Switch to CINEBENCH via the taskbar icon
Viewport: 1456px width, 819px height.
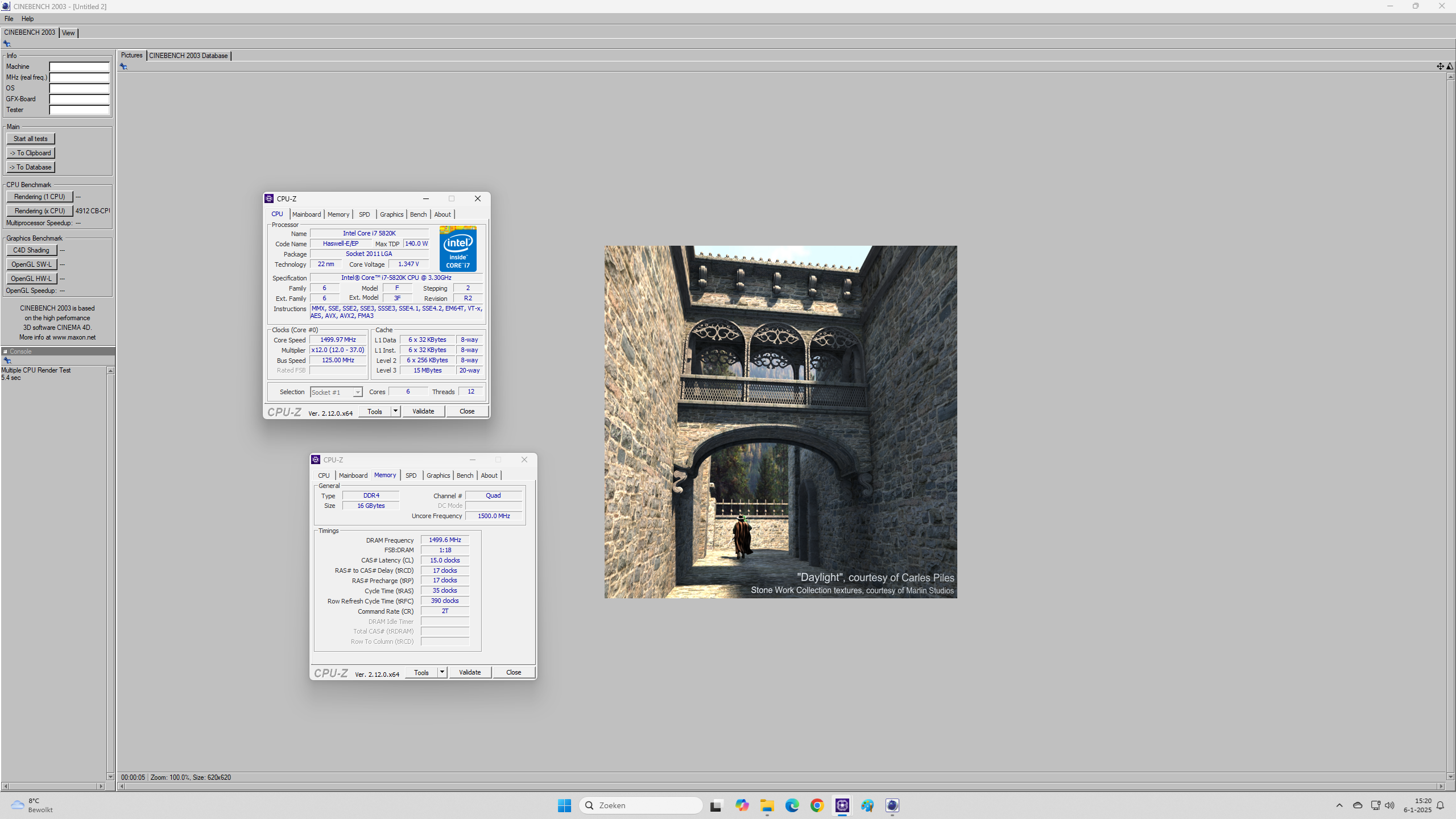pyautogui.click(x=892, y=805)
